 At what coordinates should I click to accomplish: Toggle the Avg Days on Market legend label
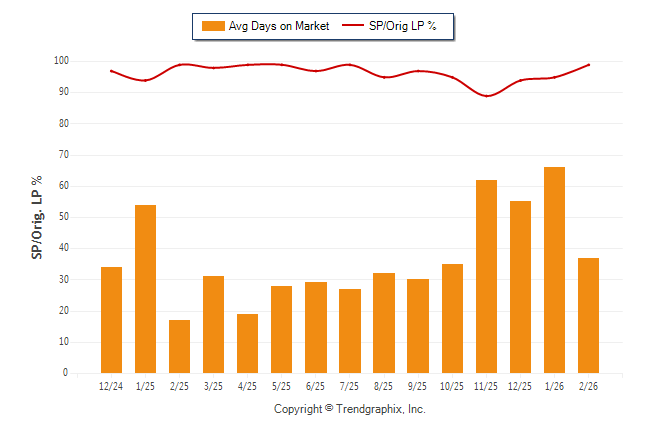tap(277, 26)
